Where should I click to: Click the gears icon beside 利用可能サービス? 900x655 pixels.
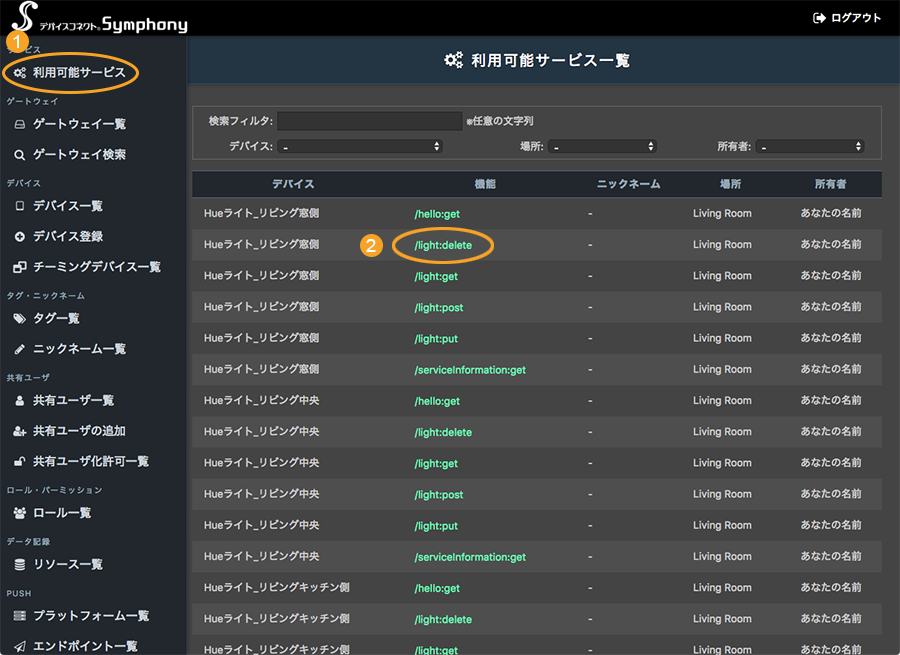pos(20,73)
